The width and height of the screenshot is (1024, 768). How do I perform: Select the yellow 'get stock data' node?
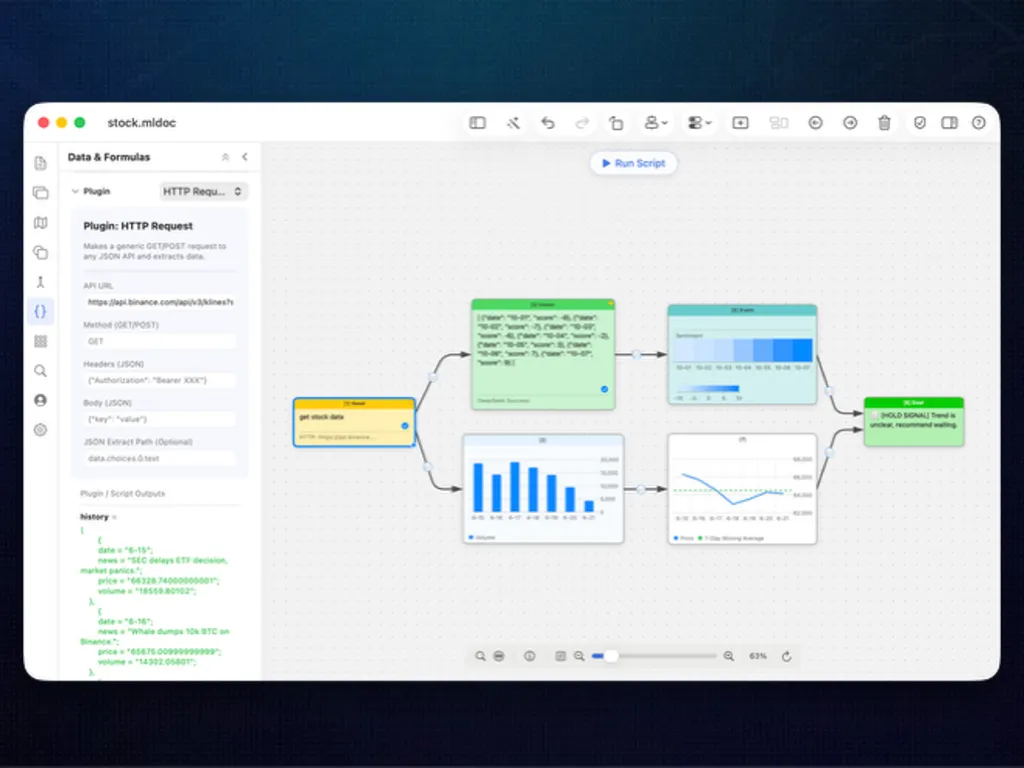click(x=354, y=423)
